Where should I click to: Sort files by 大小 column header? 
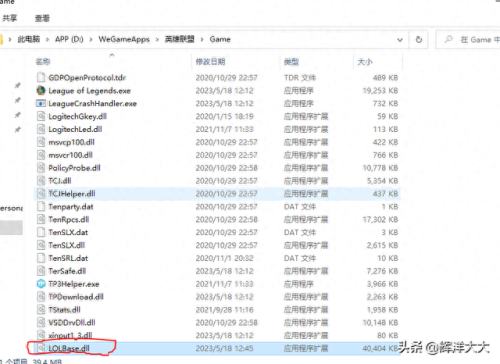click(365, 62)
